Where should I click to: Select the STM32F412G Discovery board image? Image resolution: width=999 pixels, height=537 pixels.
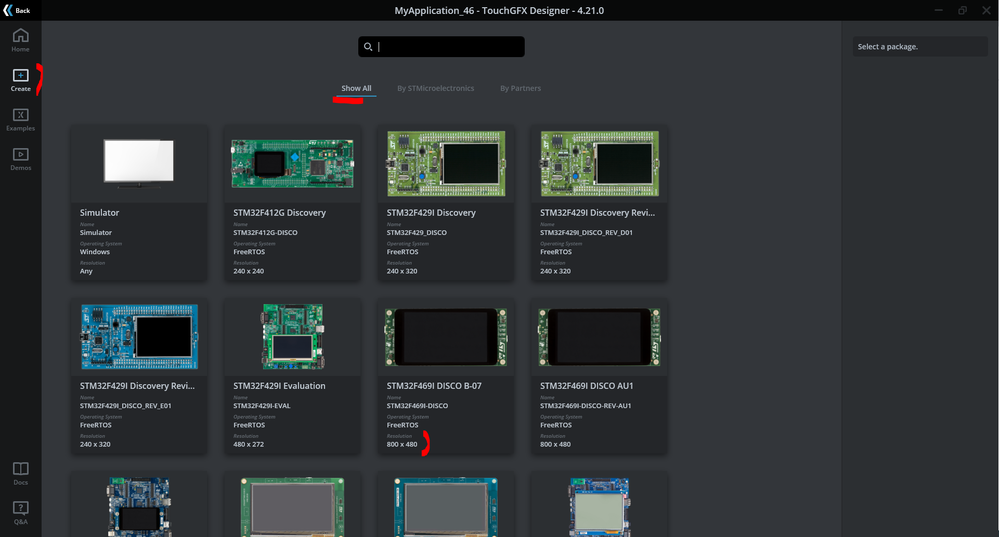292,164
